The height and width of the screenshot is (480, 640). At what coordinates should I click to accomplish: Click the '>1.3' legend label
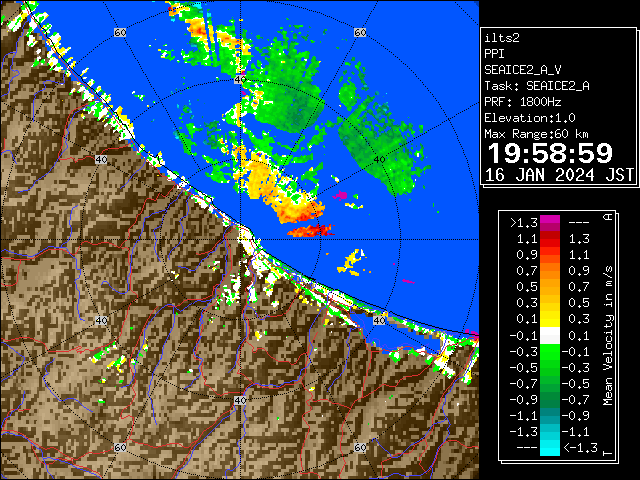[524, 223]
